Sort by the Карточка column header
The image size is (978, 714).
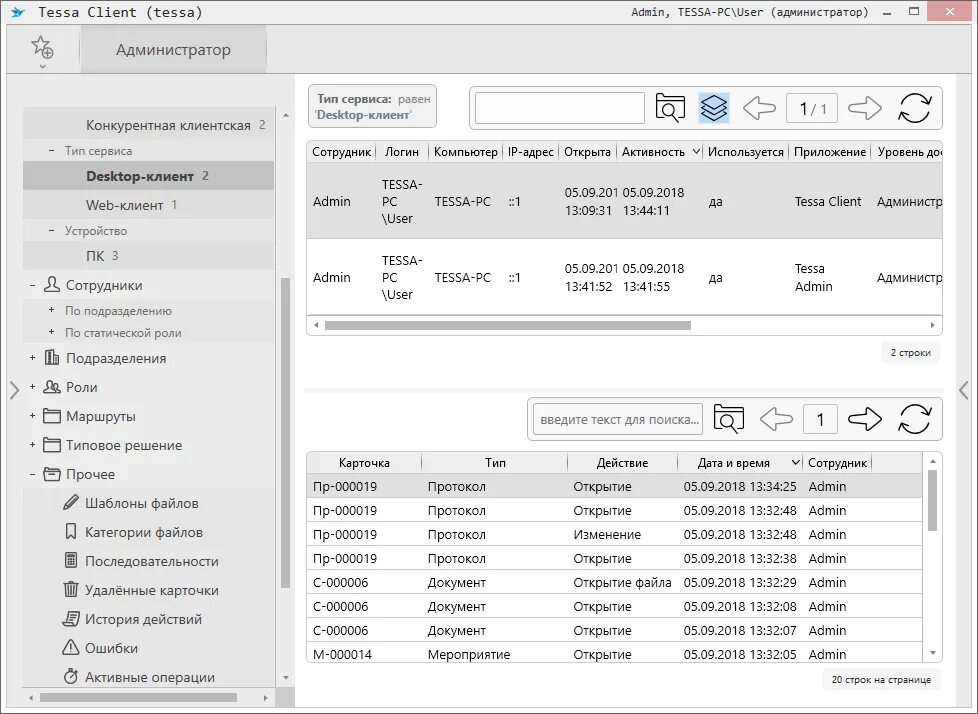point(364,463)
